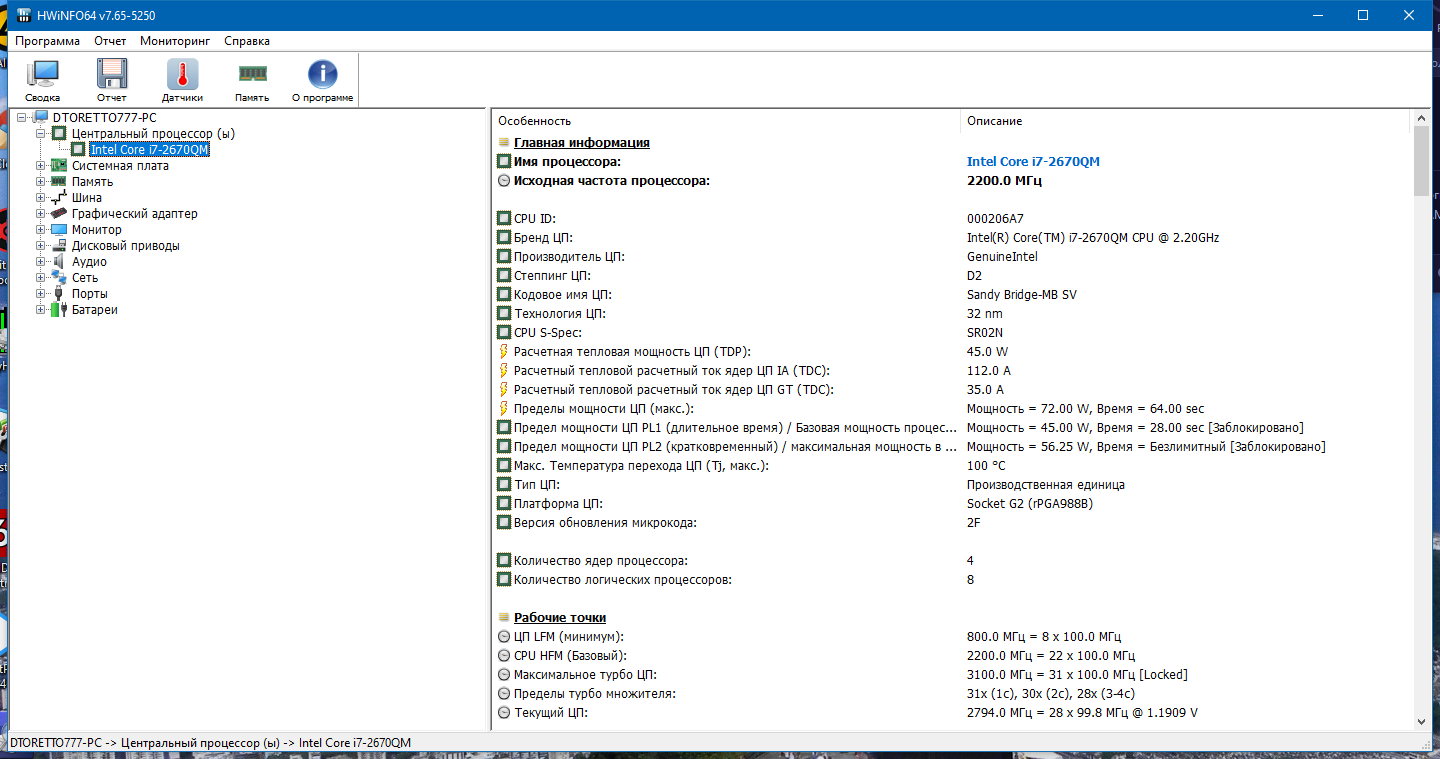Expand the Память tree branch
Screen dimensions: 1440x759
[41, 182]
